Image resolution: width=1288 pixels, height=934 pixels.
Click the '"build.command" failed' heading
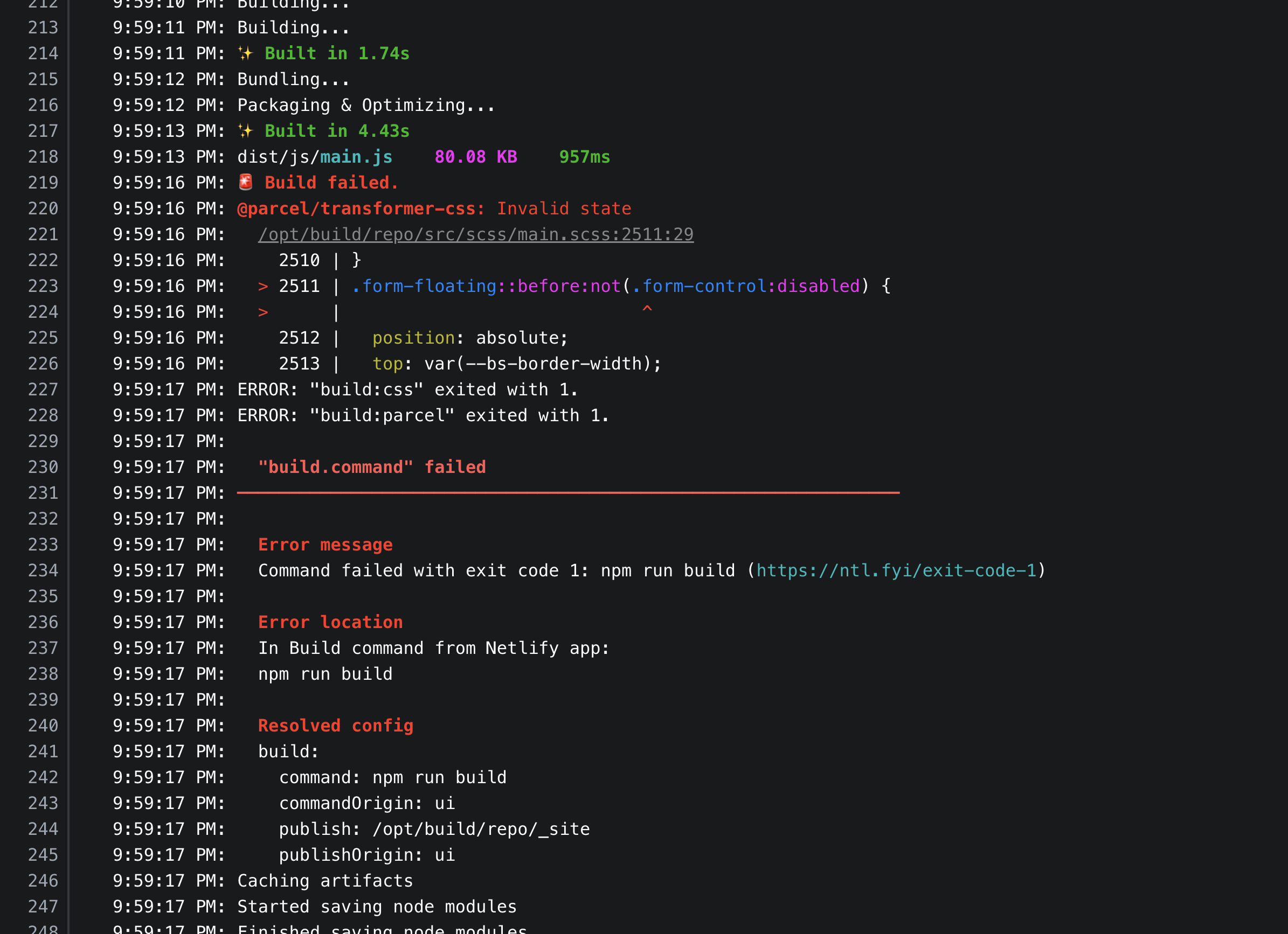point(372,466)
